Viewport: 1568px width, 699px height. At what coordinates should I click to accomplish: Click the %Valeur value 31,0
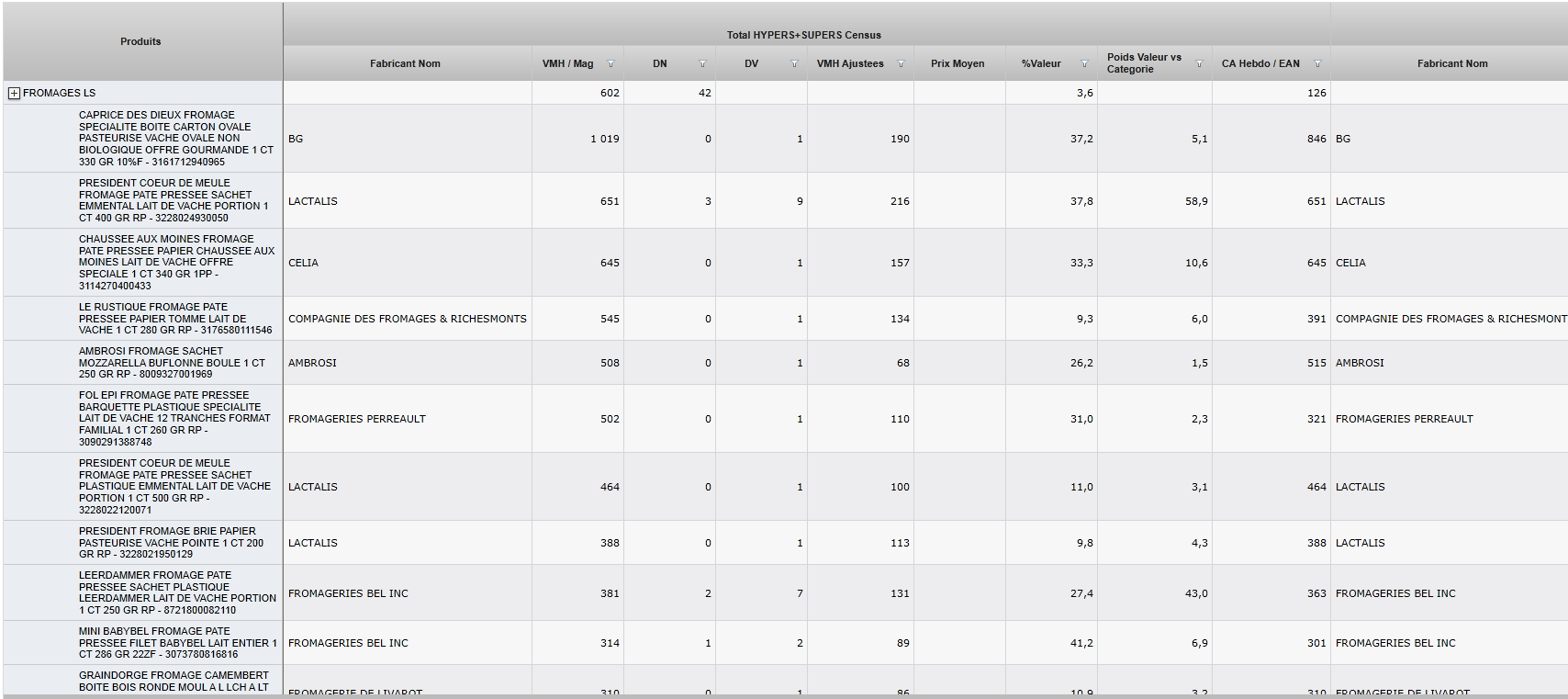click(1081, 419)
